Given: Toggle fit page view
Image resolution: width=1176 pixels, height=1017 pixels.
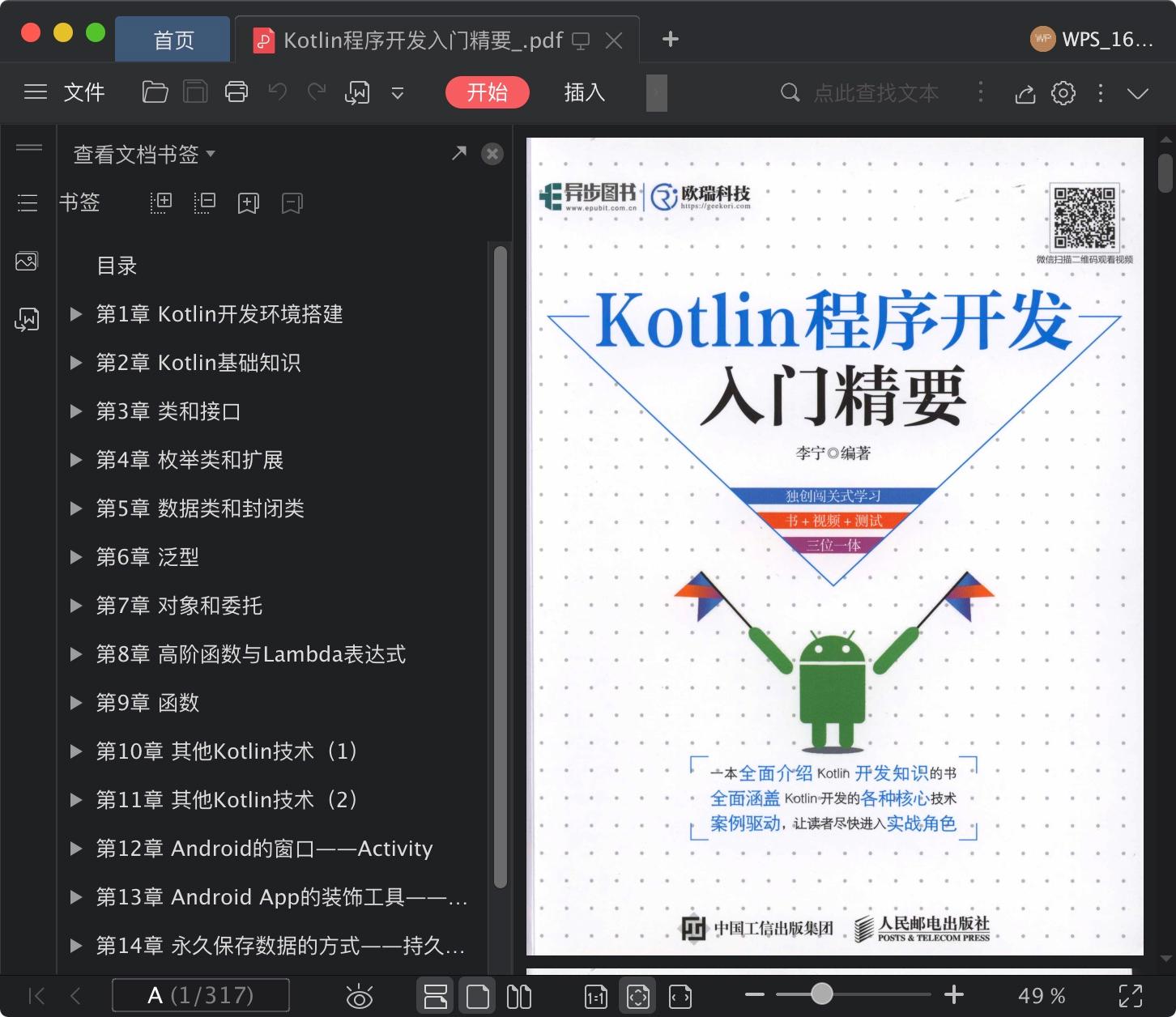Looking at the screenshot, I should coord(638,996).
